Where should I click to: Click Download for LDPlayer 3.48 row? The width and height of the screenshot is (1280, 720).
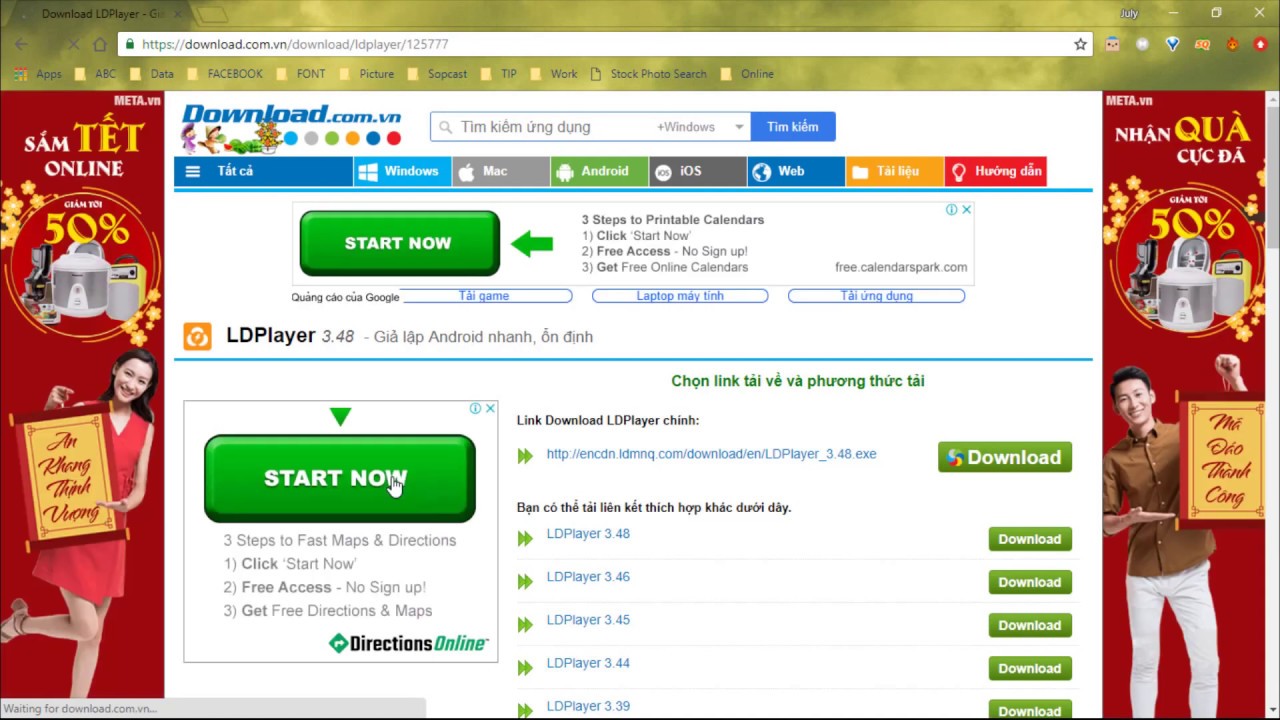[1030, 539]
